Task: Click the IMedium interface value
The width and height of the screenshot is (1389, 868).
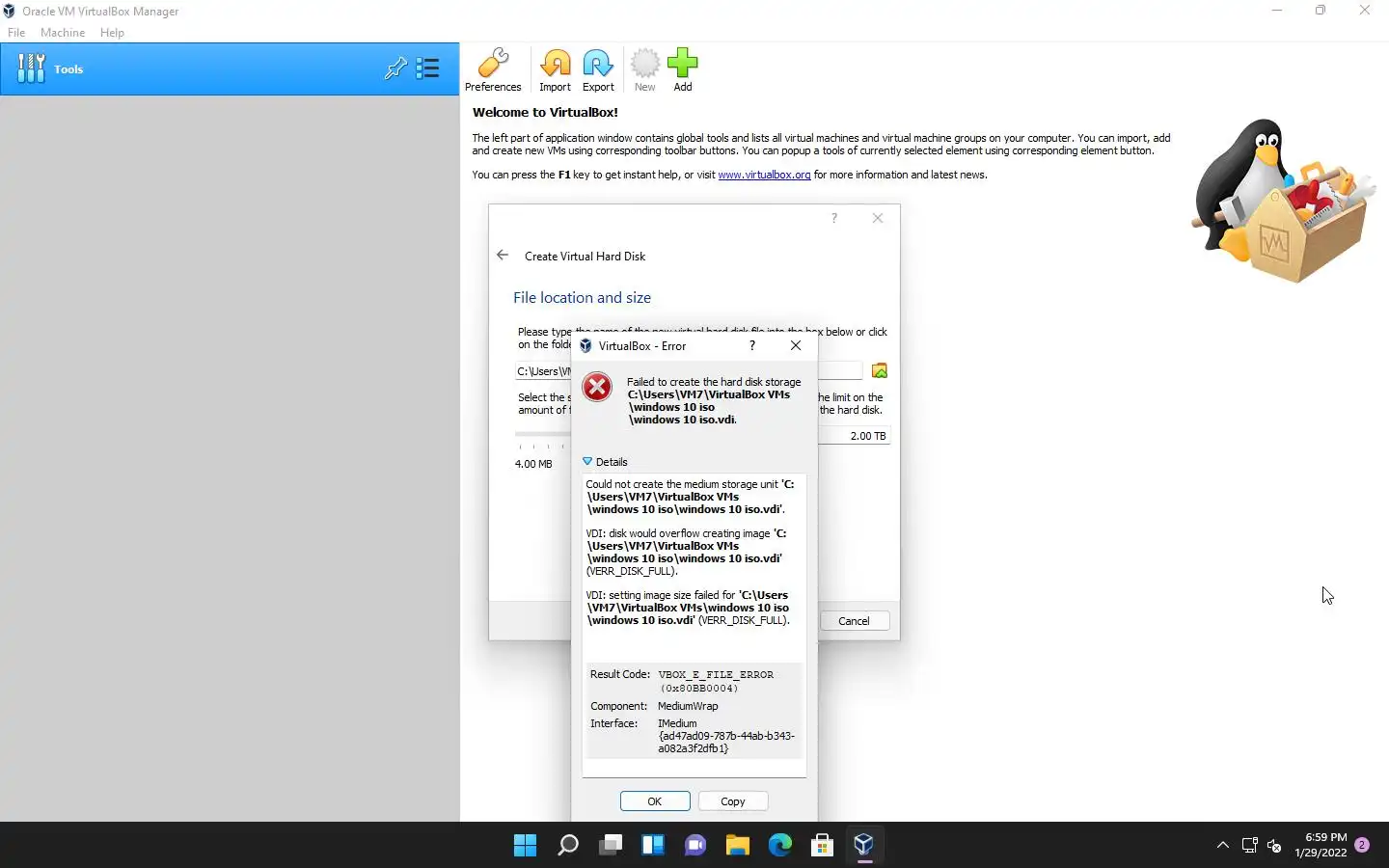Action: click(x=726, y=736)
